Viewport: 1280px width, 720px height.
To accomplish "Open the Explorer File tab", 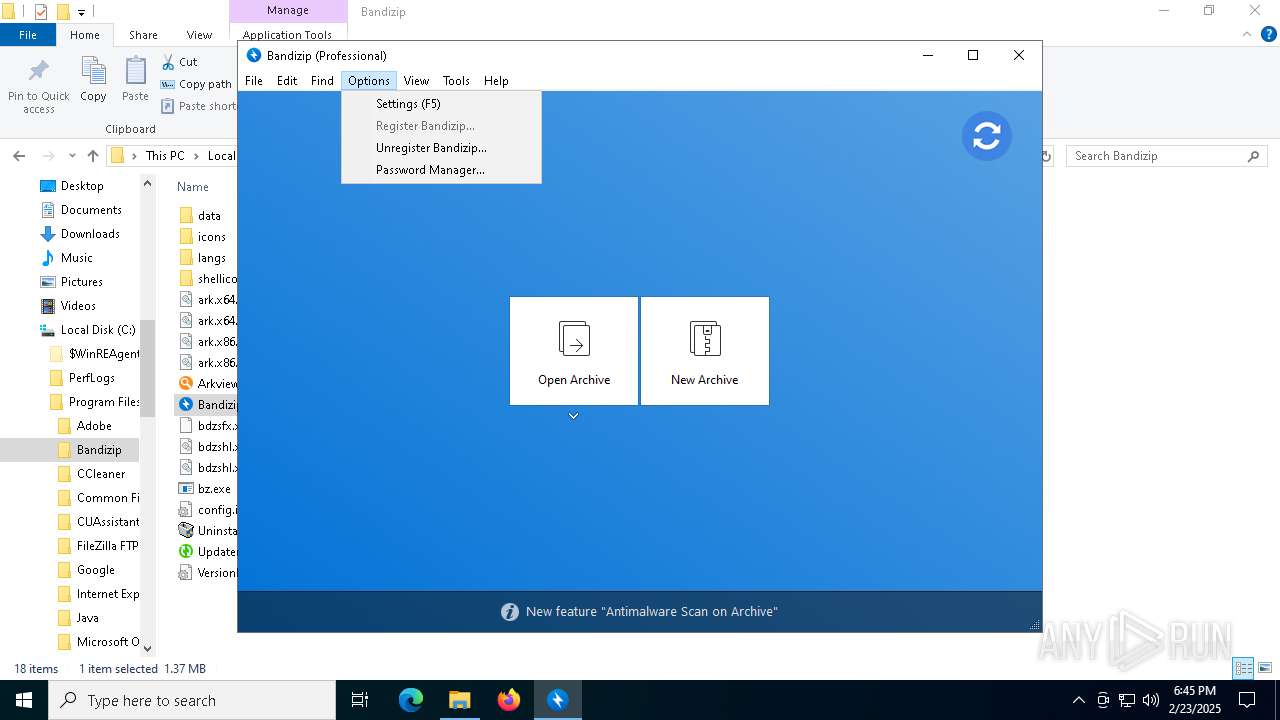I will coord(28,35).
